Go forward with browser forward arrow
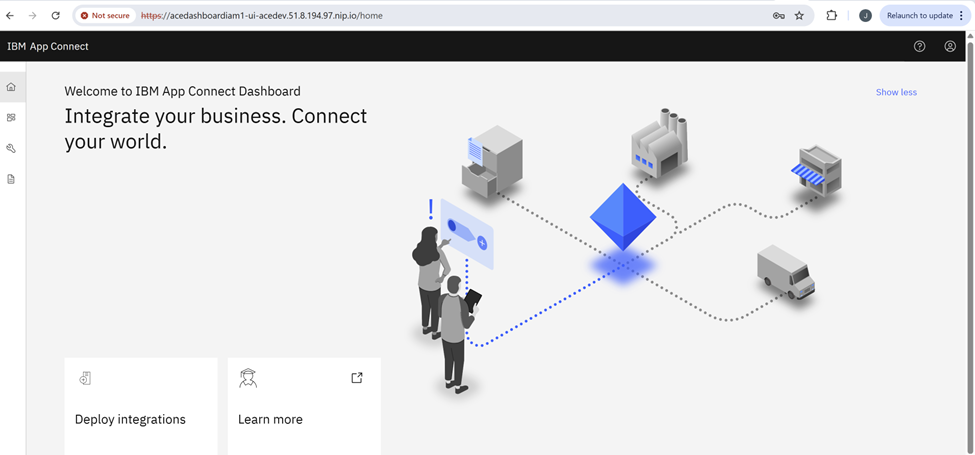This screenshot has width=975, height=455. pos(33,16)
